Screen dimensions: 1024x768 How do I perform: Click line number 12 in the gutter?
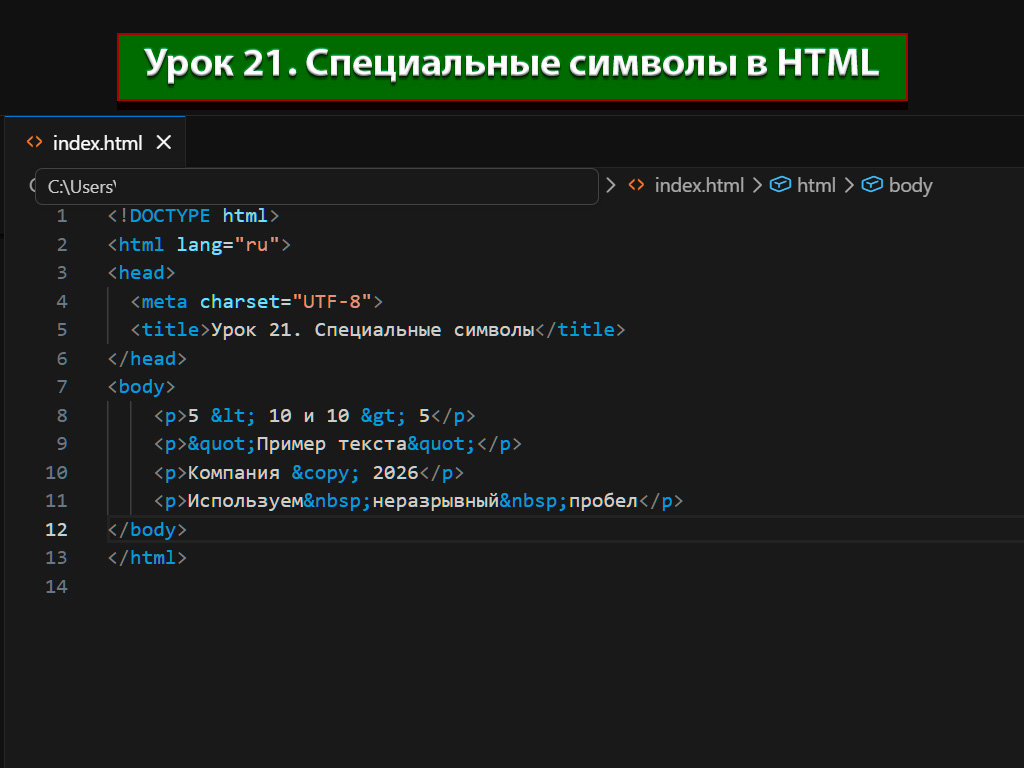click(x=57, y=530)
